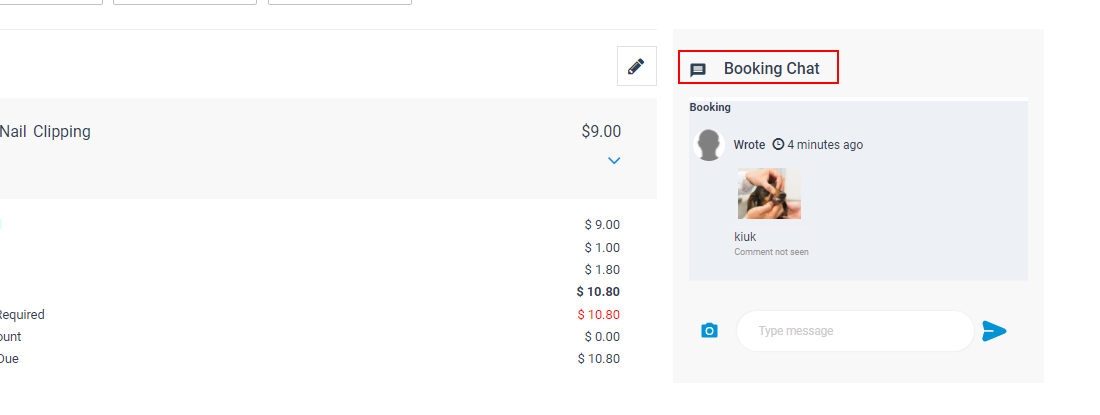Viewport: 1100px width, 415px height.
Task: Select the bold $10.80 total amount
Action: click(598, 292)
